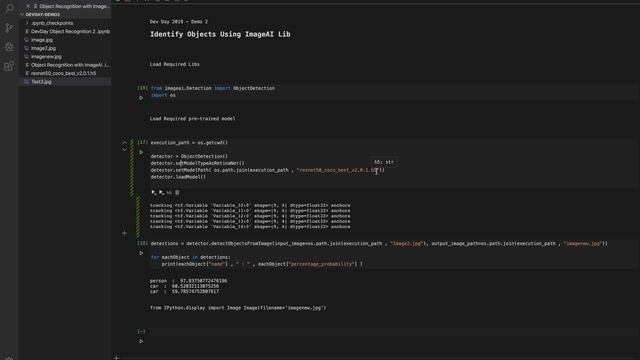Click the Dev Day 2019 – Demo 2 text
This screenshot has height=360, width=640.
coord(179,22)
